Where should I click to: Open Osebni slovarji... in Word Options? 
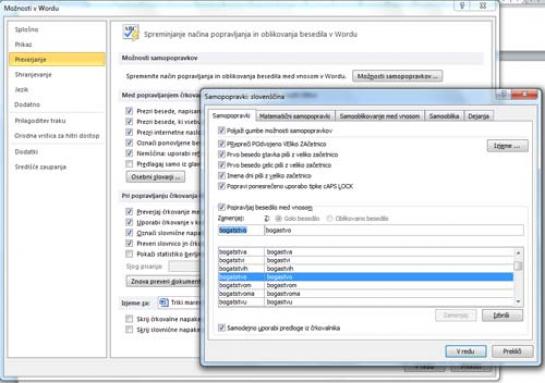(x=155, y=177)
